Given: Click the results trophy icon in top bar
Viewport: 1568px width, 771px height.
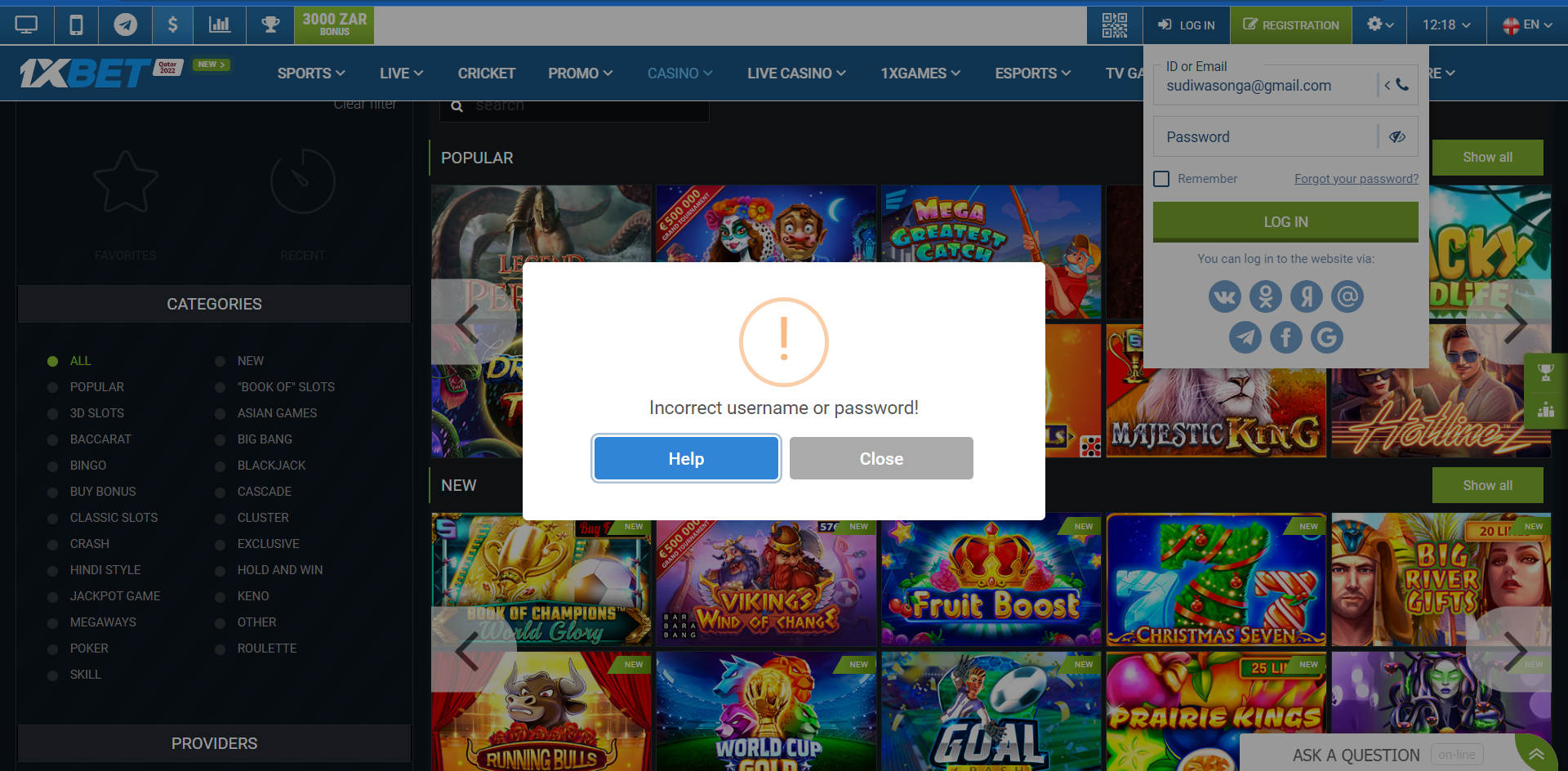Looking at the screenshot, I should [270, 25].
